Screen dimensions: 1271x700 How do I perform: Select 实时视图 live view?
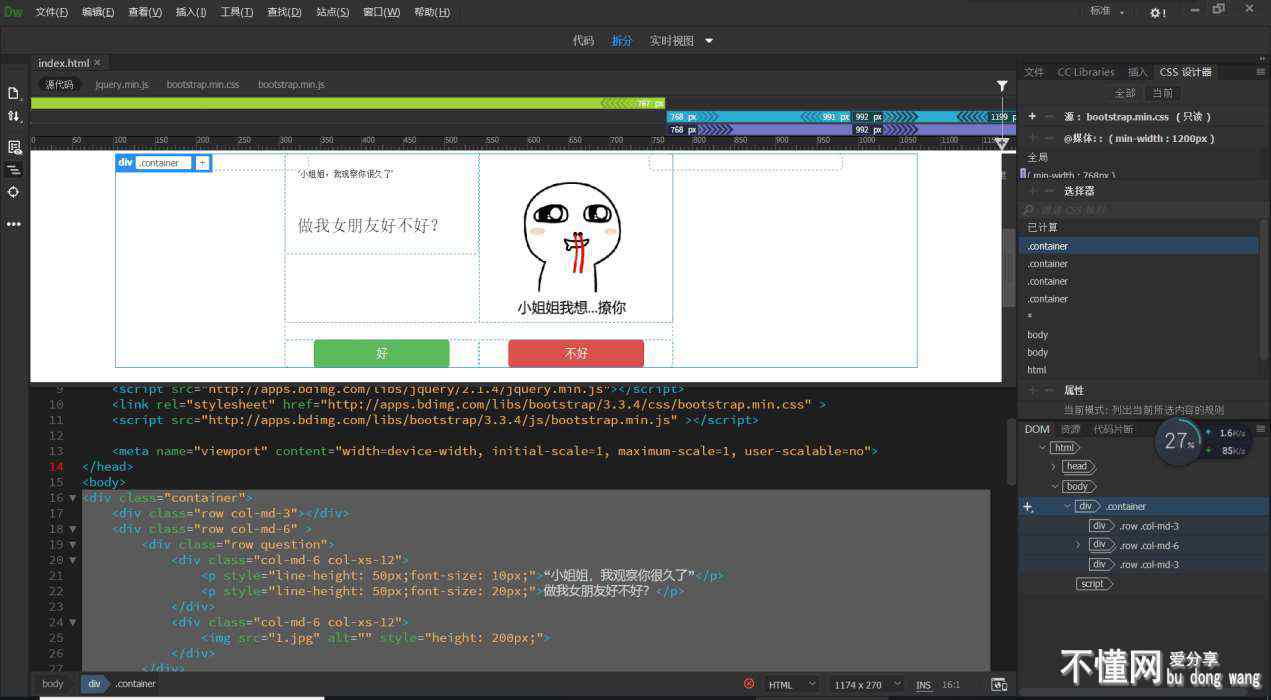click(671, 41)
